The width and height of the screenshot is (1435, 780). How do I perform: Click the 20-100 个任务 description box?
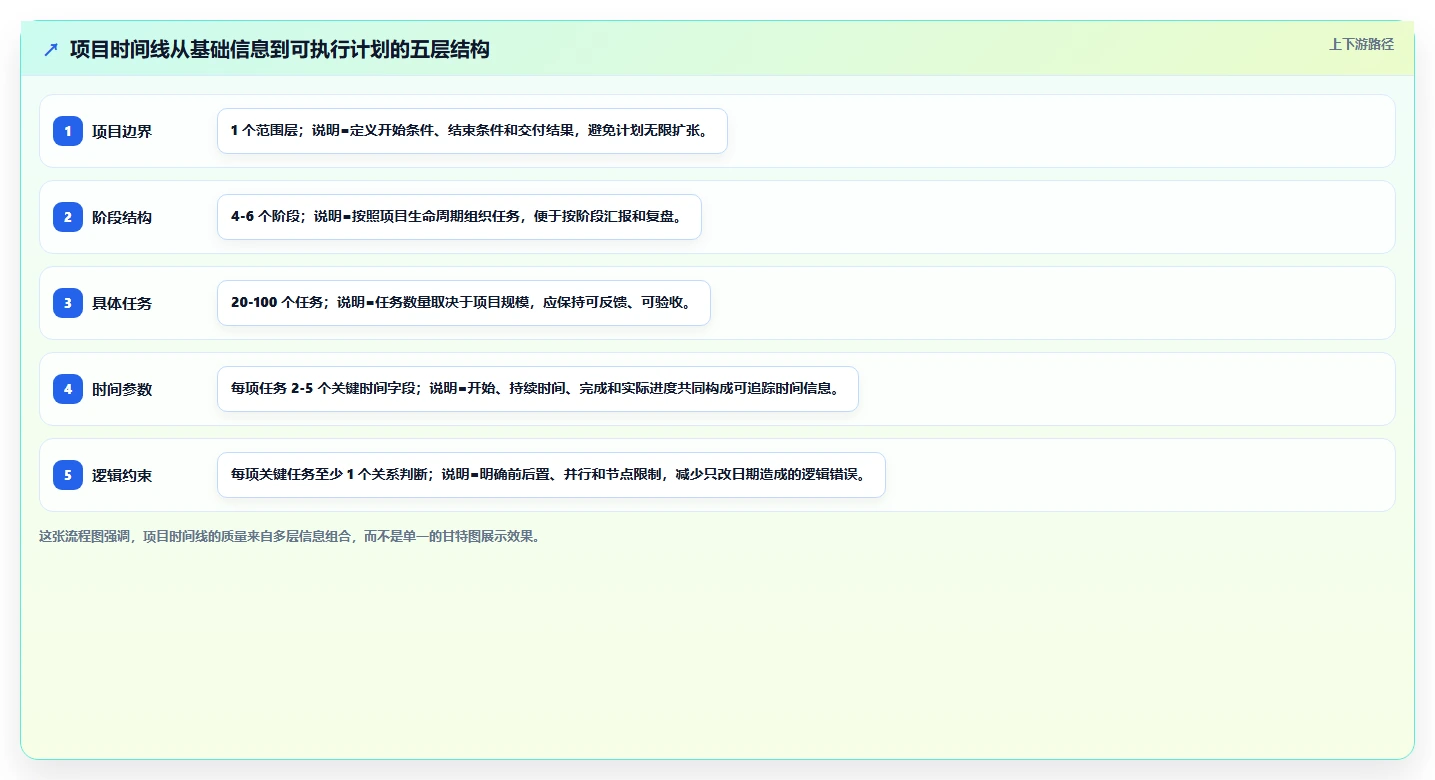point(464,303)
